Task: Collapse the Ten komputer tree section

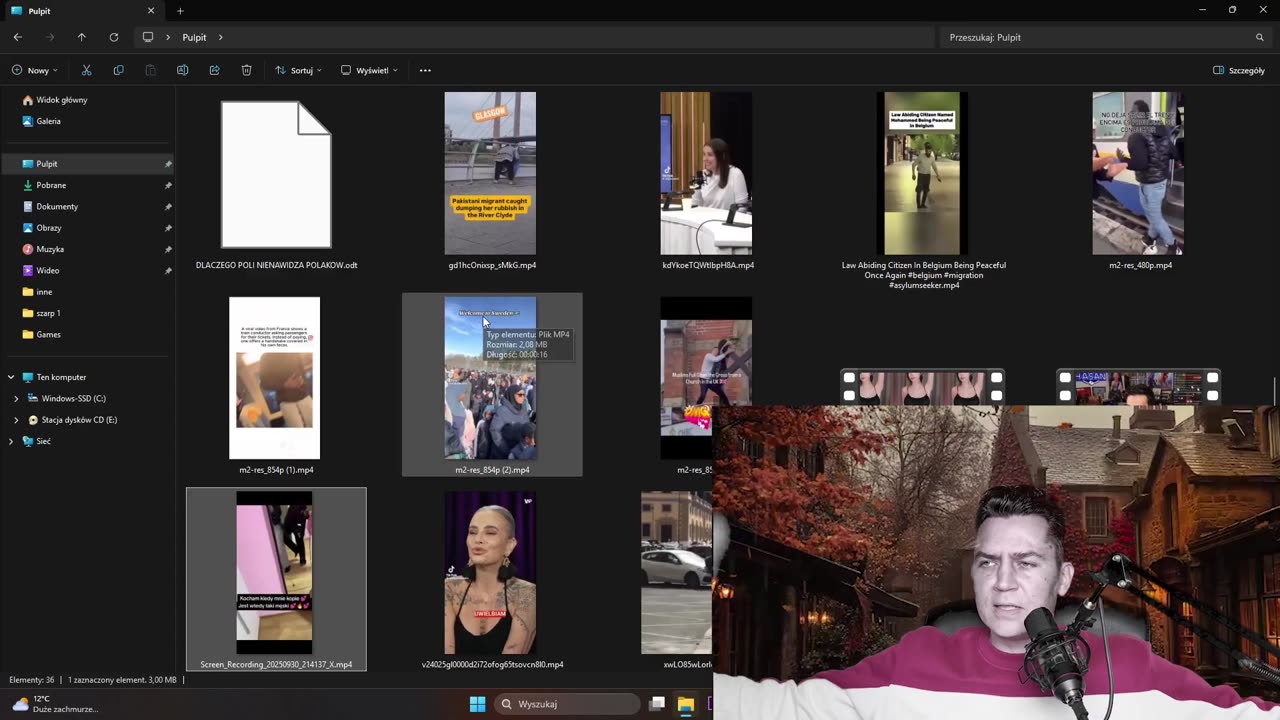Action: coord(11,377)
